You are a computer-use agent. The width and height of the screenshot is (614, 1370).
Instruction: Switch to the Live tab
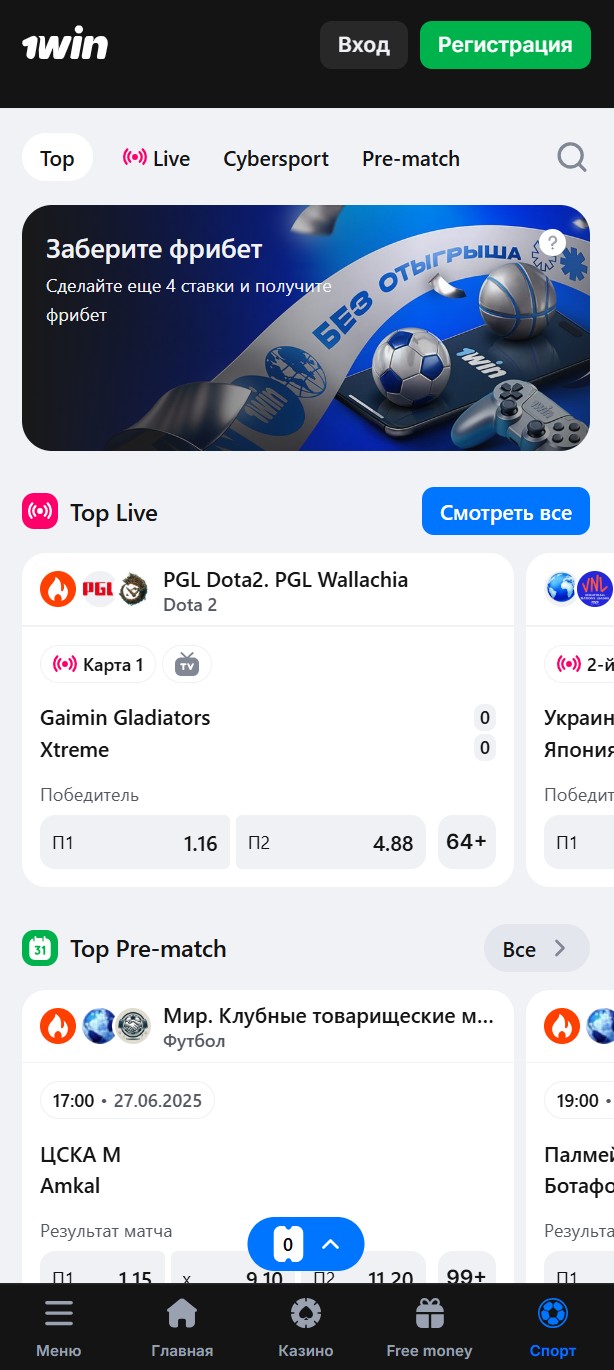pyautogui.click(x=156, y=158)
